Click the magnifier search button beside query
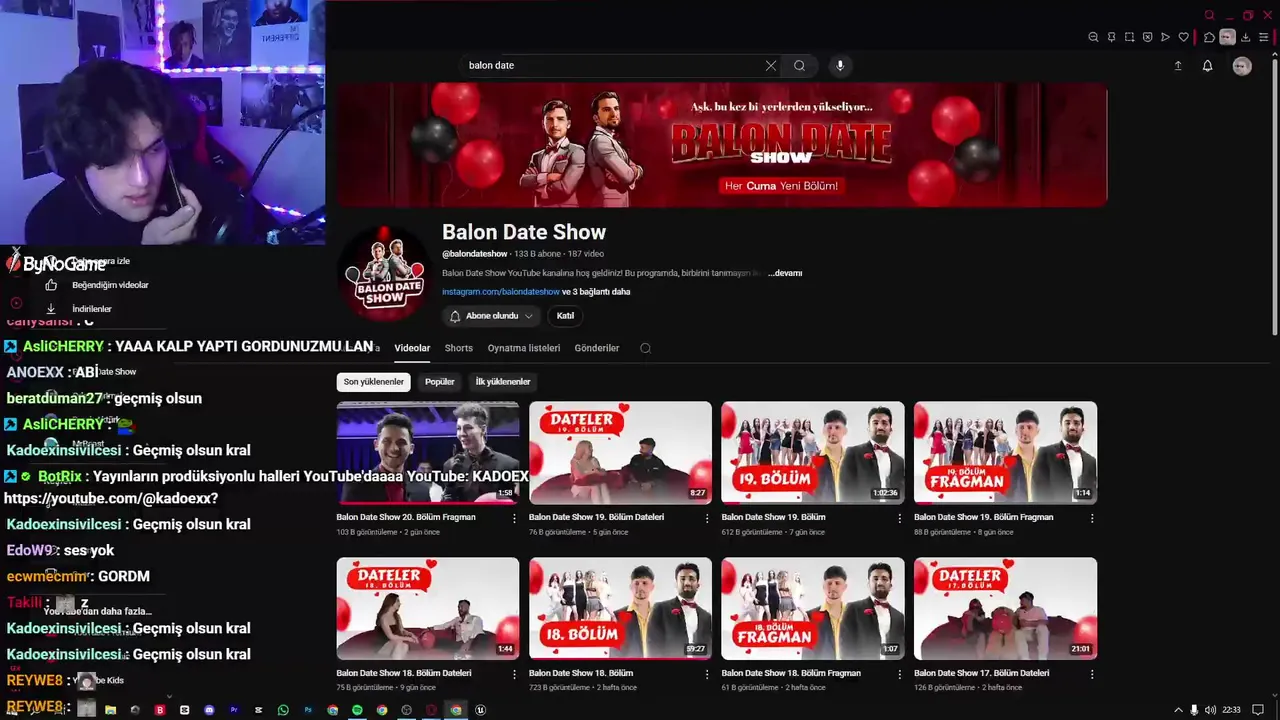The image size is (1280, 720). point(799,65)
